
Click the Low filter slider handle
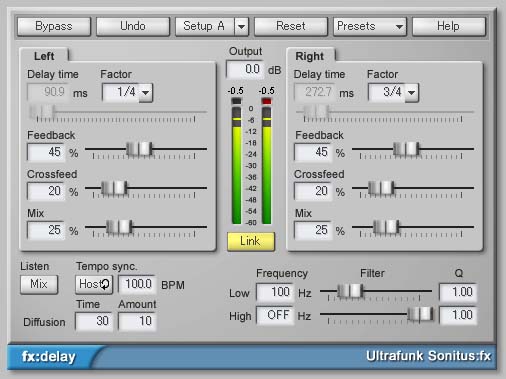(x=350, y=291)
